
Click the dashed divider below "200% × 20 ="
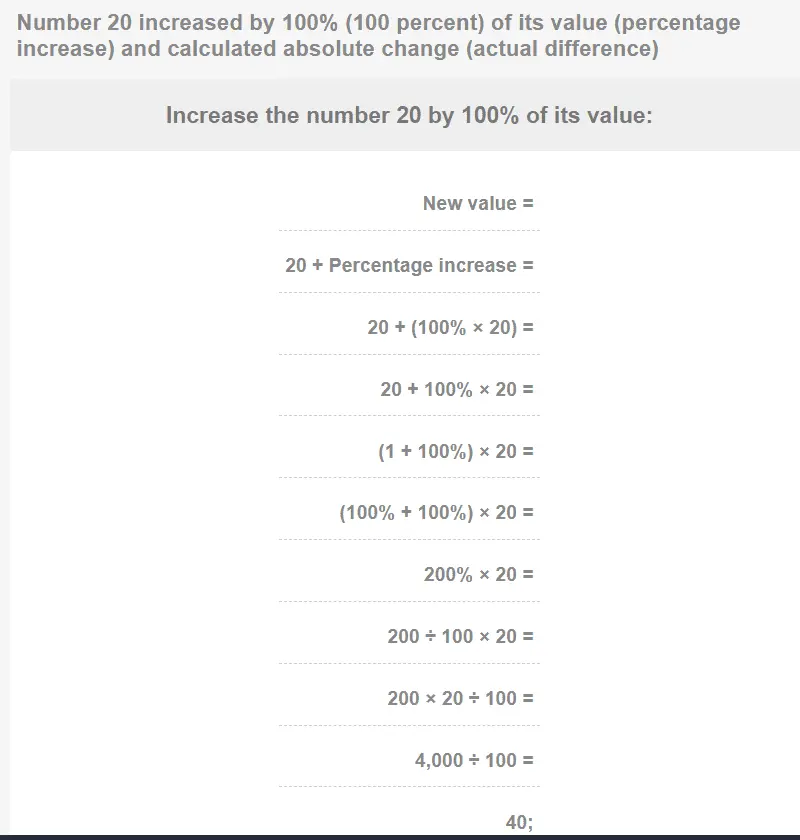409,602
